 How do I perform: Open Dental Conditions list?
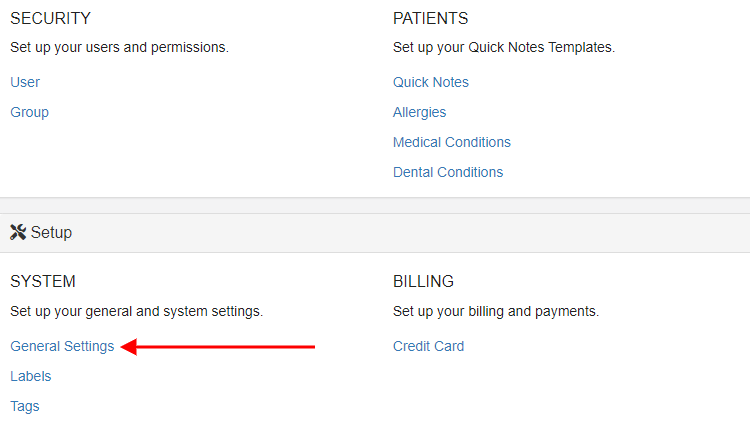[x=448, y=172]
